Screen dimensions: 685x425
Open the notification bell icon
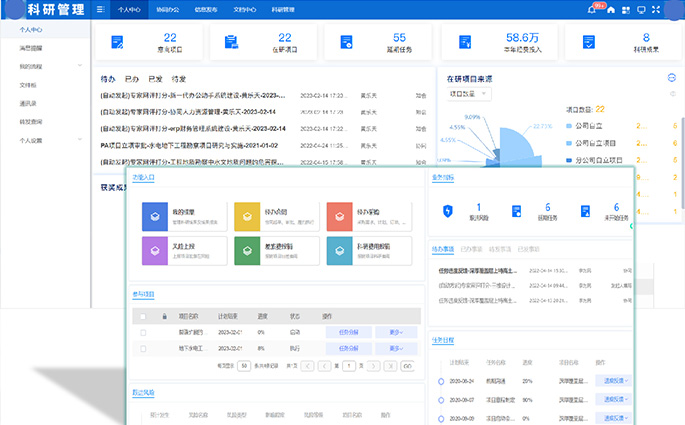[591, 9]
